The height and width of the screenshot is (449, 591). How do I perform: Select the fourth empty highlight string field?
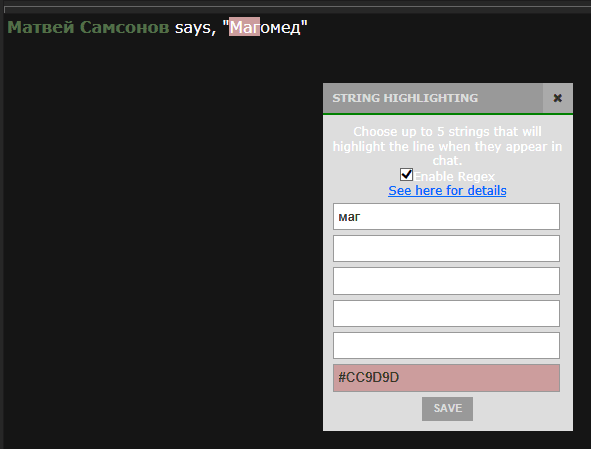pyautogui.click(x=446, y=313)
